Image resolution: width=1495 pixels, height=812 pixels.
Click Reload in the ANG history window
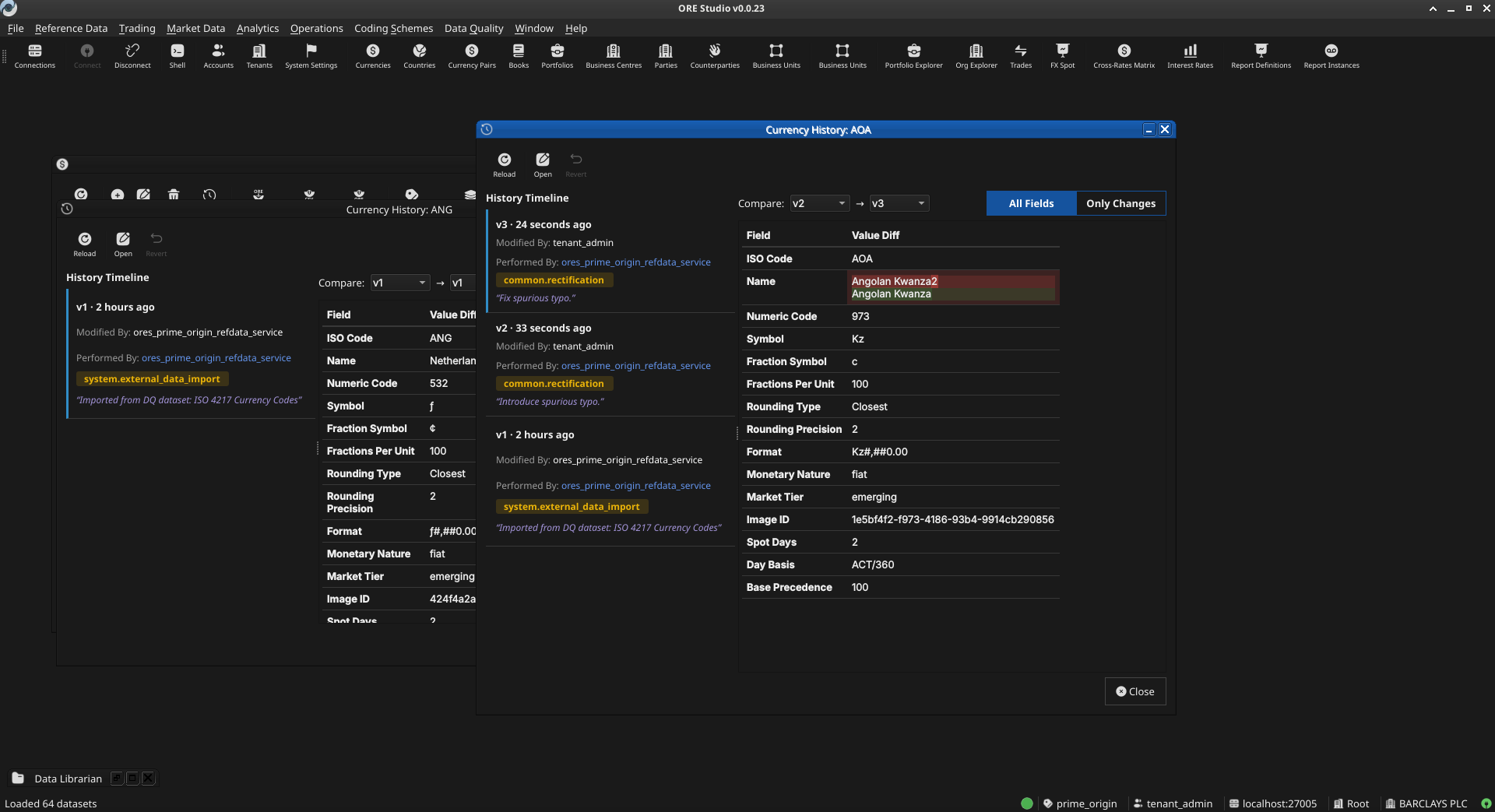[x=85, y=244]
